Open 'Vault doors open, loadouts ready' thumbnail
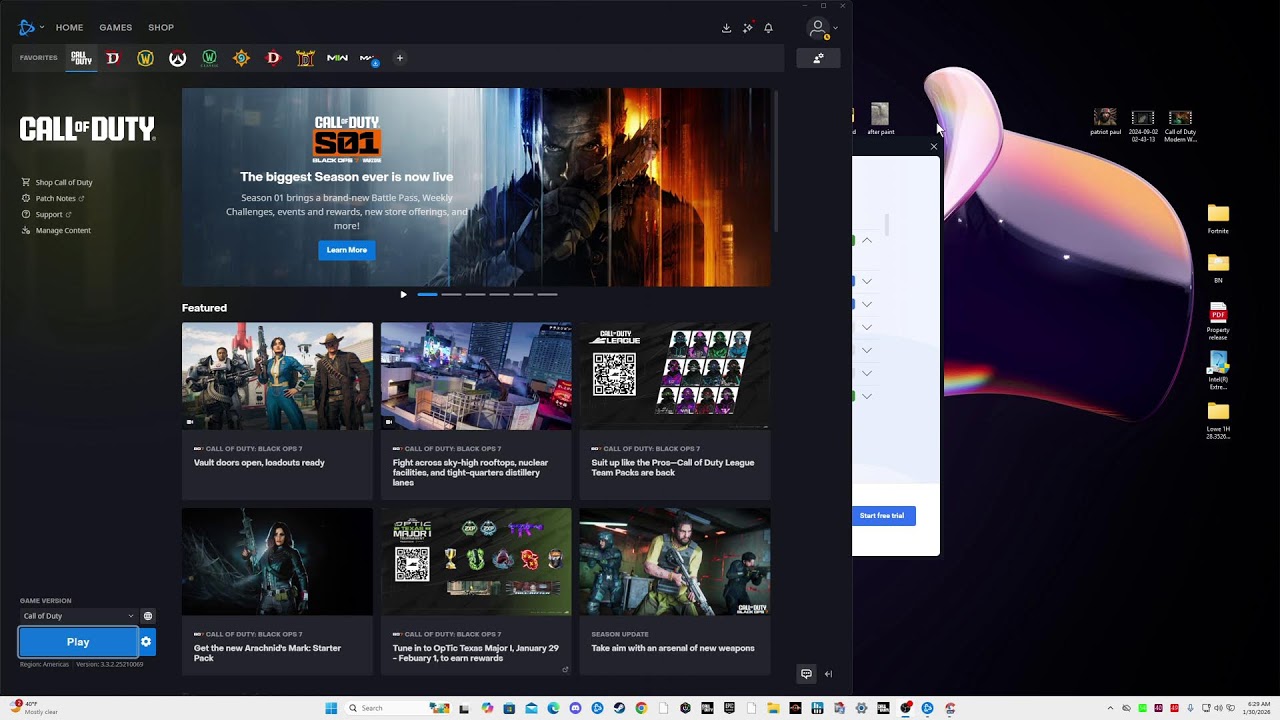 point(277,376)
